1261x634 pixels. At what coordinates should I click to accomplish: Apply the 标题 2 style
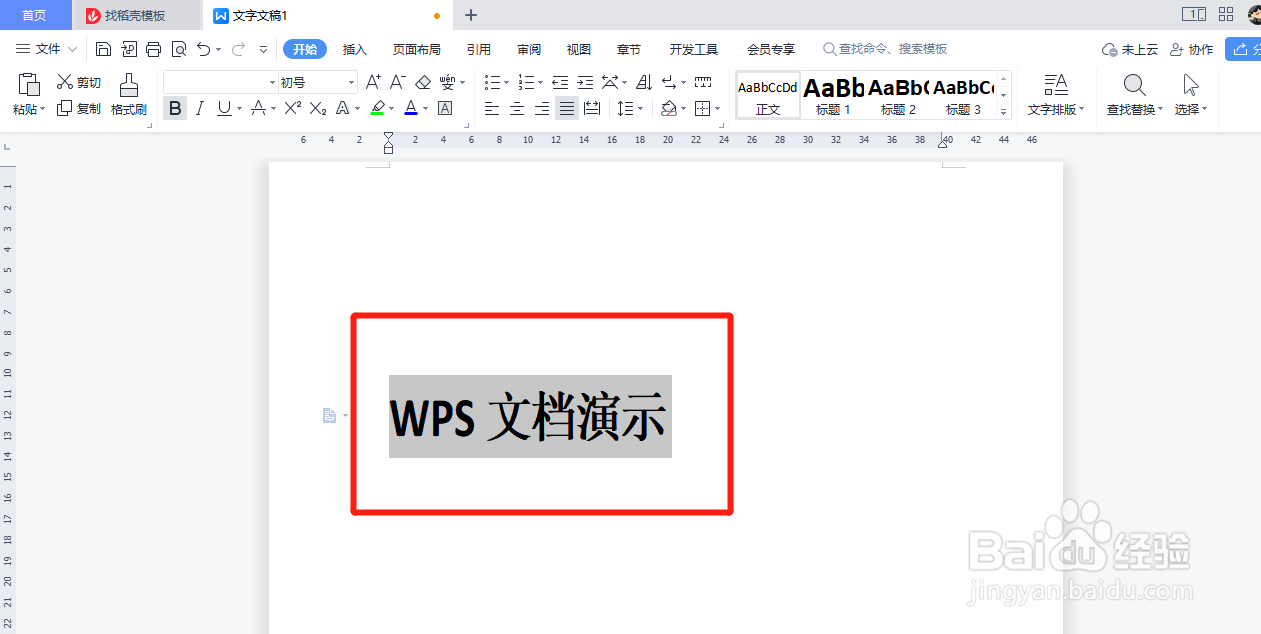coord(899,96)
